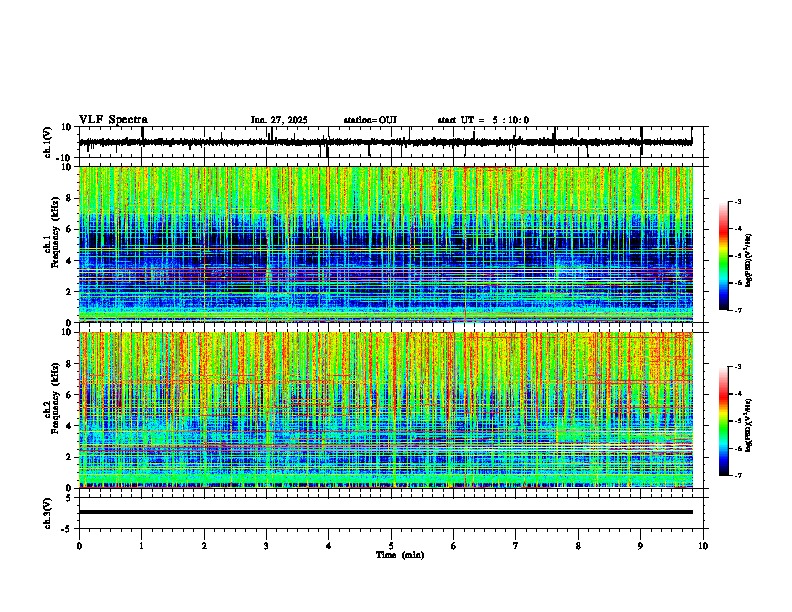
Task: Click the "VLF Spectra" plot title
Action: (x=113, y=120)
